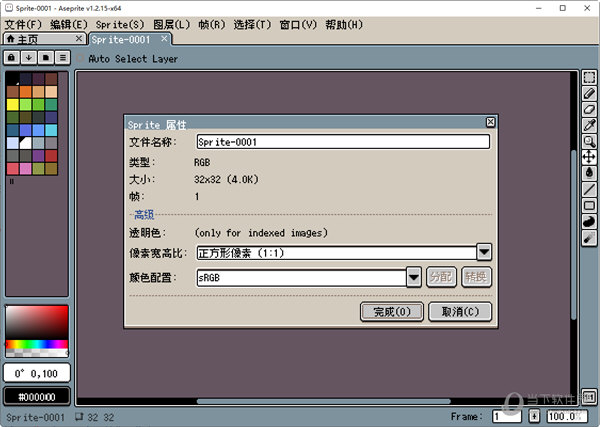This screenshot has height=427, width=600.
Task: Pick the black palette swatch
Action: tap(13, 79)
